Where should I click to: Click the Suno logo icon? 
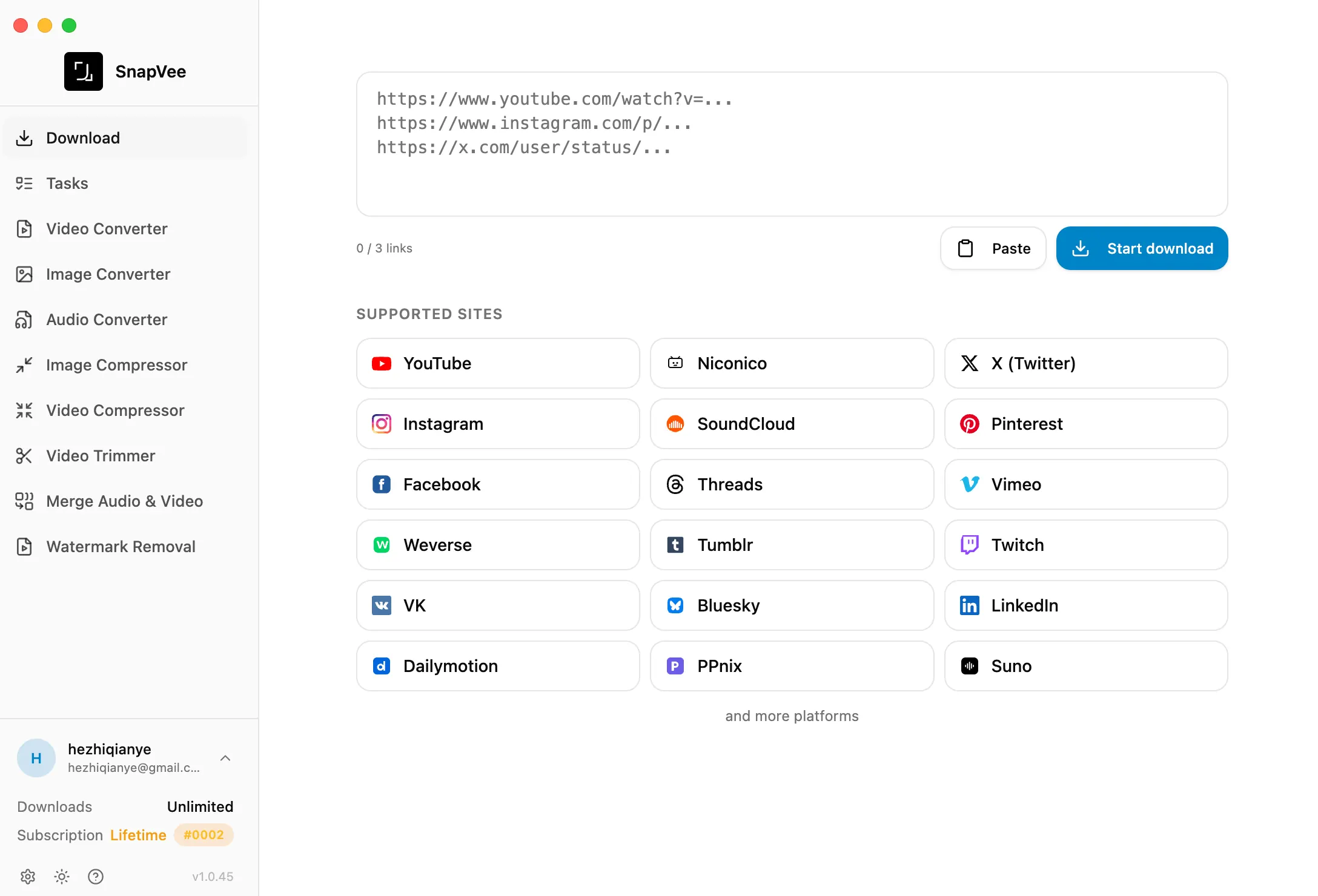click(x=970, y=666)
